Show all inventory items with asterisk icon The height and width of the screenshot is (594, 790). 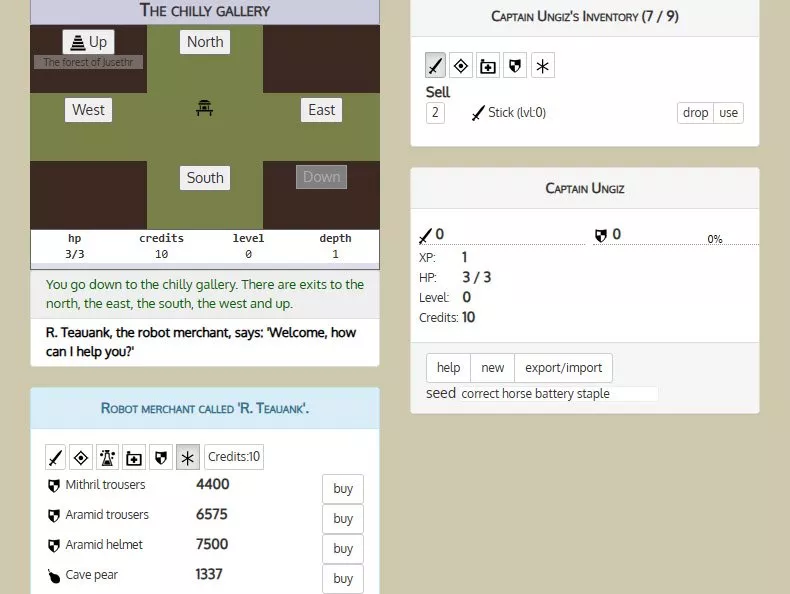pos(542,66)
